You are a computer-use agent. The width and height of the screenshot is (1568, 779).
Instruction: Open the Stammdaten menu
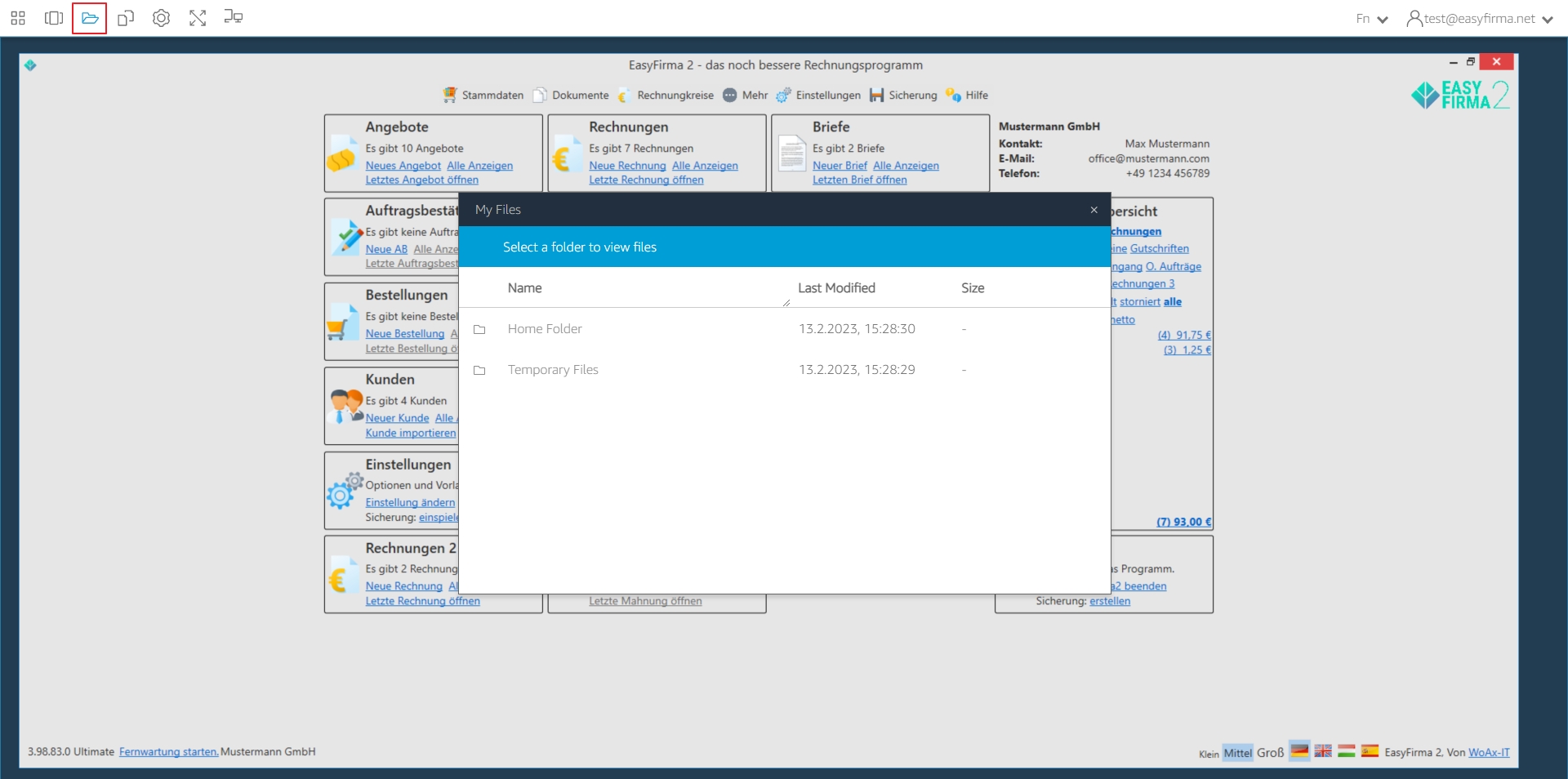[x=483, y=96]
